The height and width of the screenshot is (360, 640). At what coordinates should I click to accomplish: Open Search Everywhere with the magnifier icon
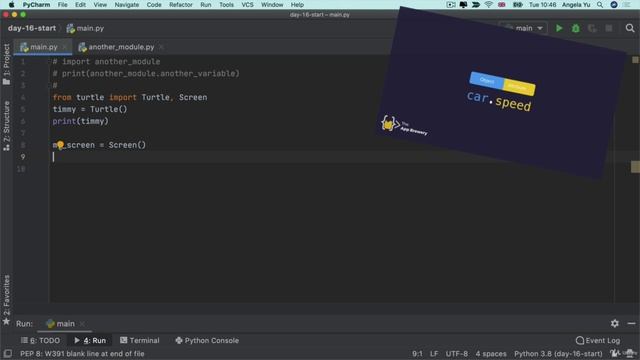point(630,28)
